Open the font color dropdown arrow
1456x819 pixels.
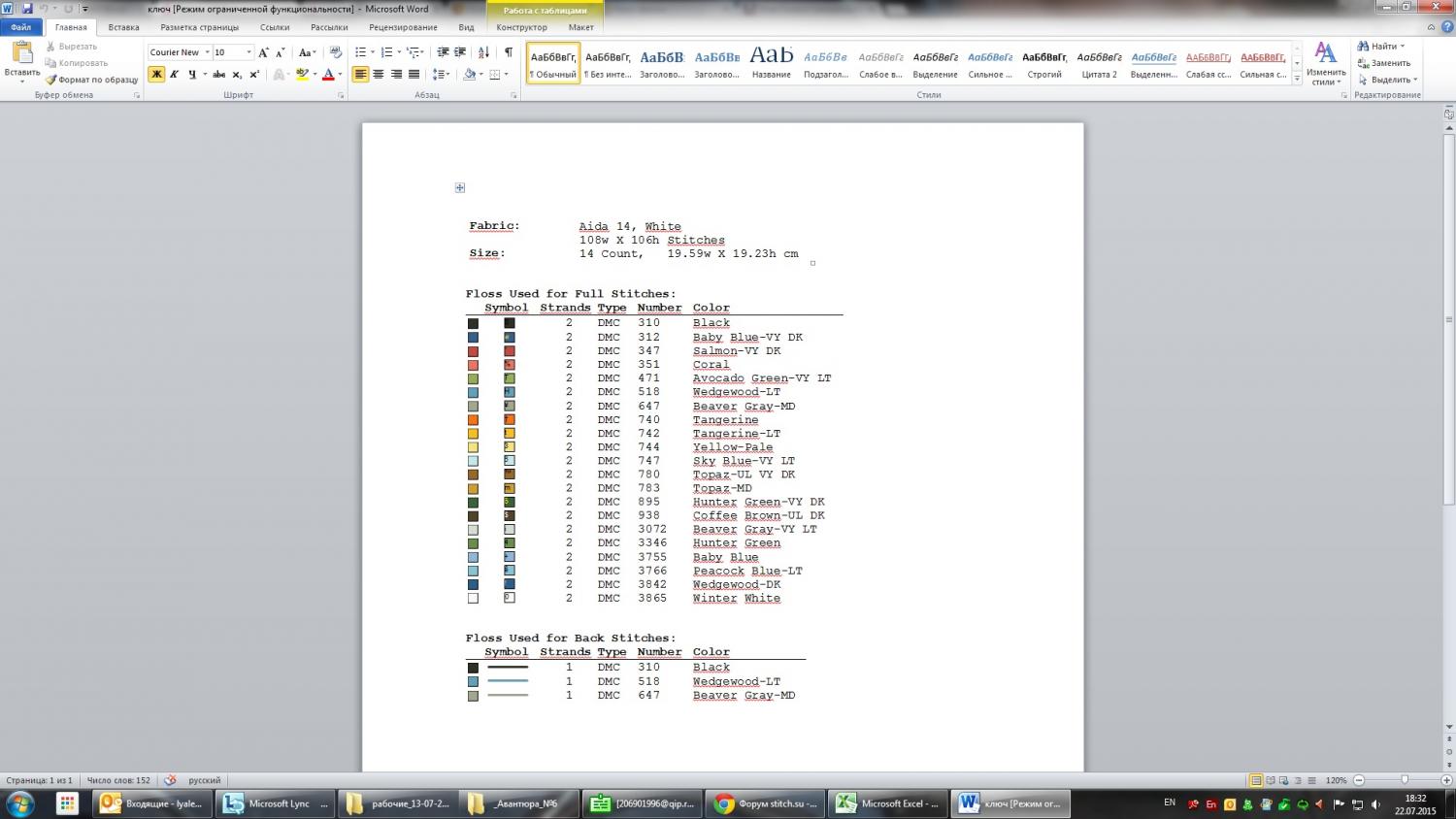click(x=340, y=75)
